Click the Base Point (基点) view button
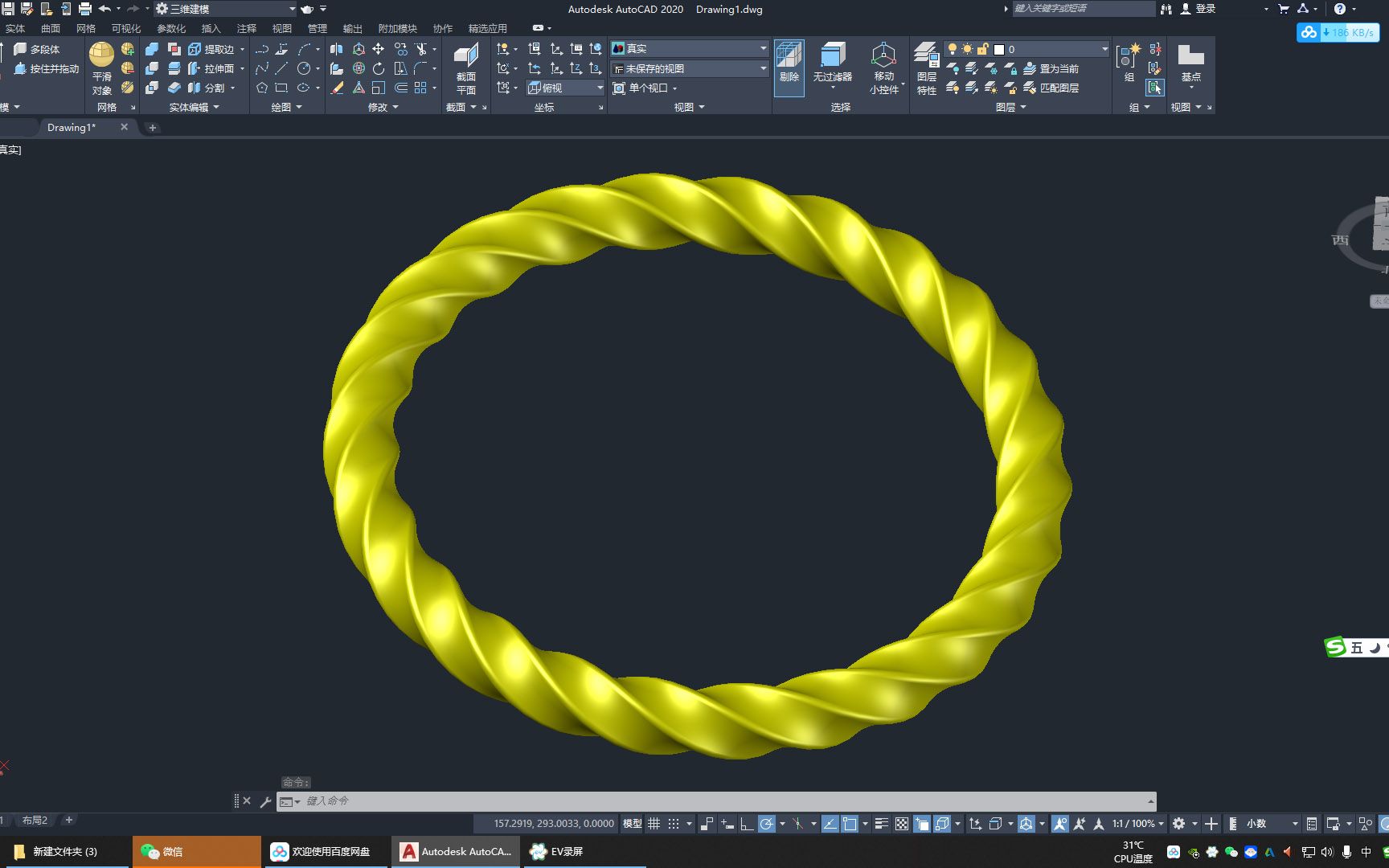The width and height of the screenshot is (1389, 868). (x=1190, y=64)
